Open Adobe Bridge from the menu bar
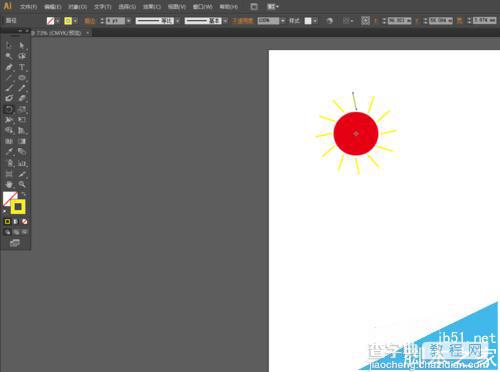 click(x=254, y=6)
